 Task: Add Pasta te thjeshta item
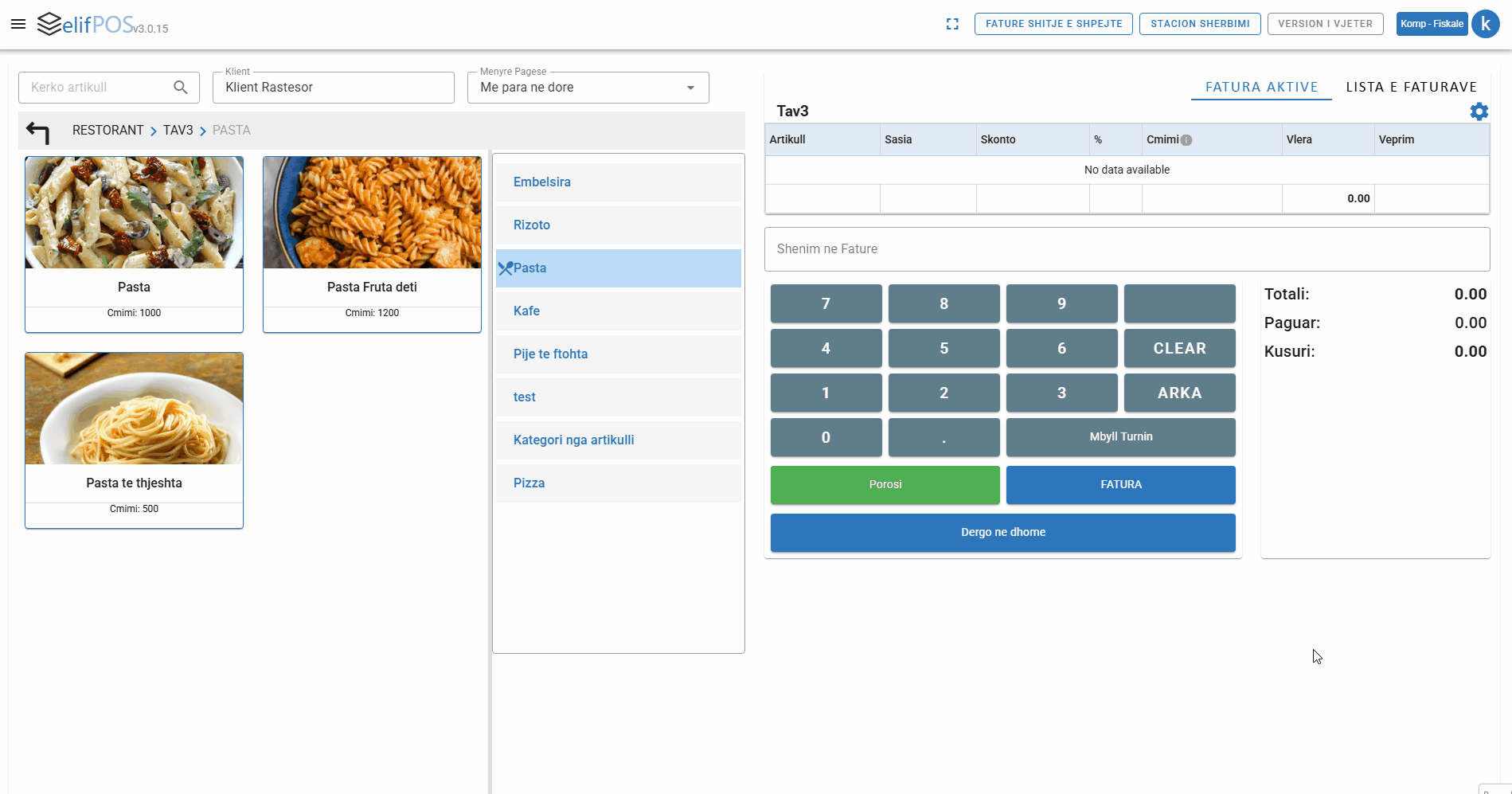click(x=134, y=440)
